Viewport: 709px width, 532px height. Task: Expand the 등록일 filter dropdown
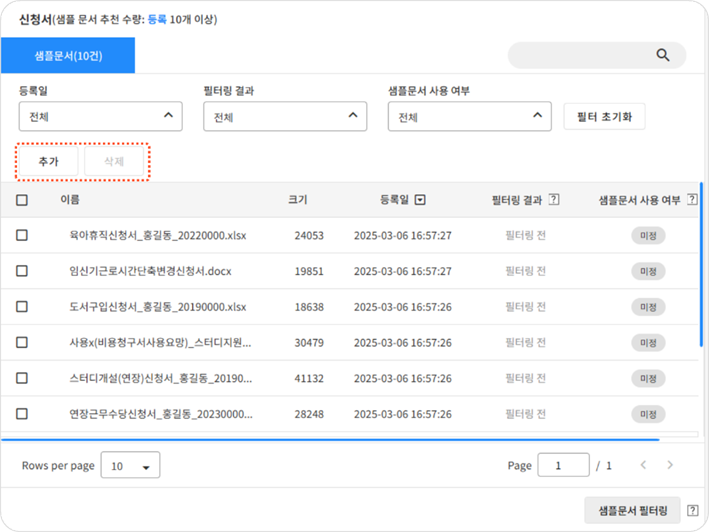tap(100, 117)
